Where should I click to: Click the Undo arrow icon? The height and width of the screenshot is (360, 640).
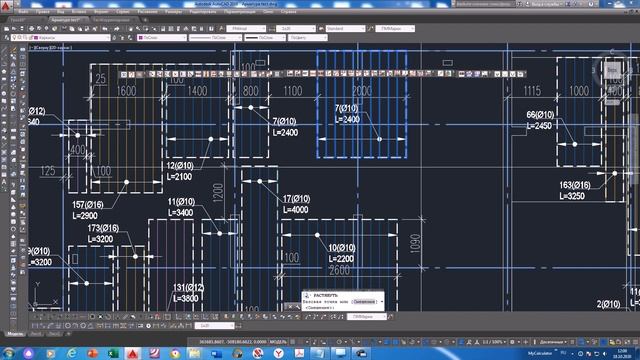[x=105, y=29]
